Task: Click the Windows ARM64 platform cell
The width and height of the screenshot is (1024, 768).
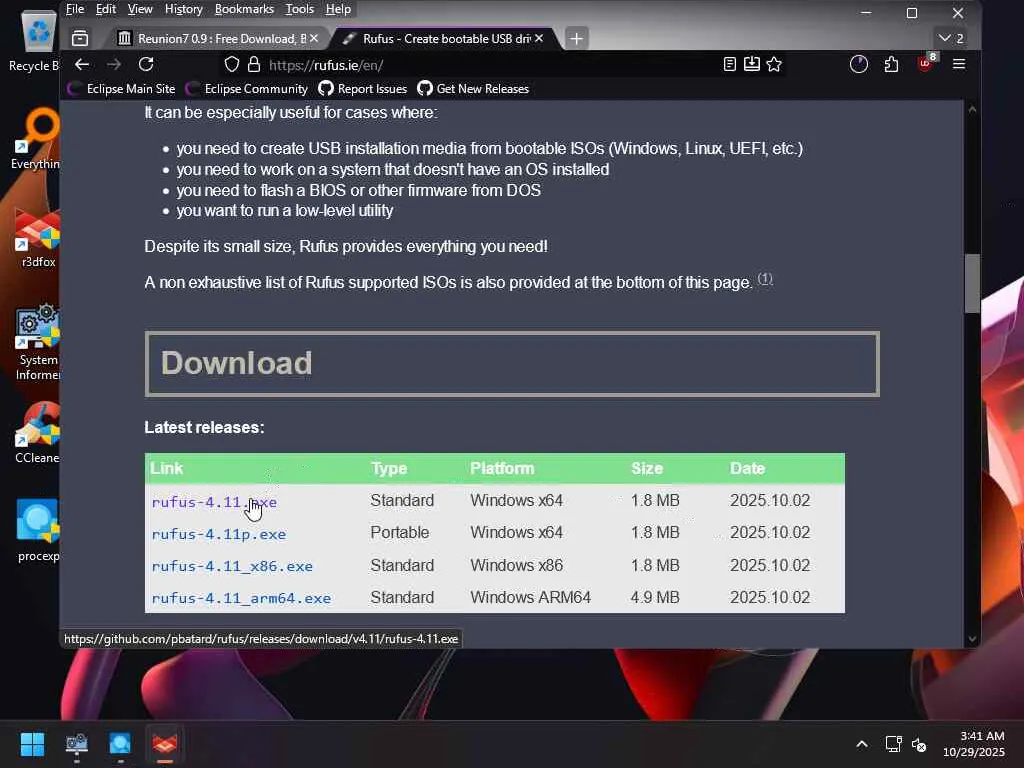Action: pos(530,598)
